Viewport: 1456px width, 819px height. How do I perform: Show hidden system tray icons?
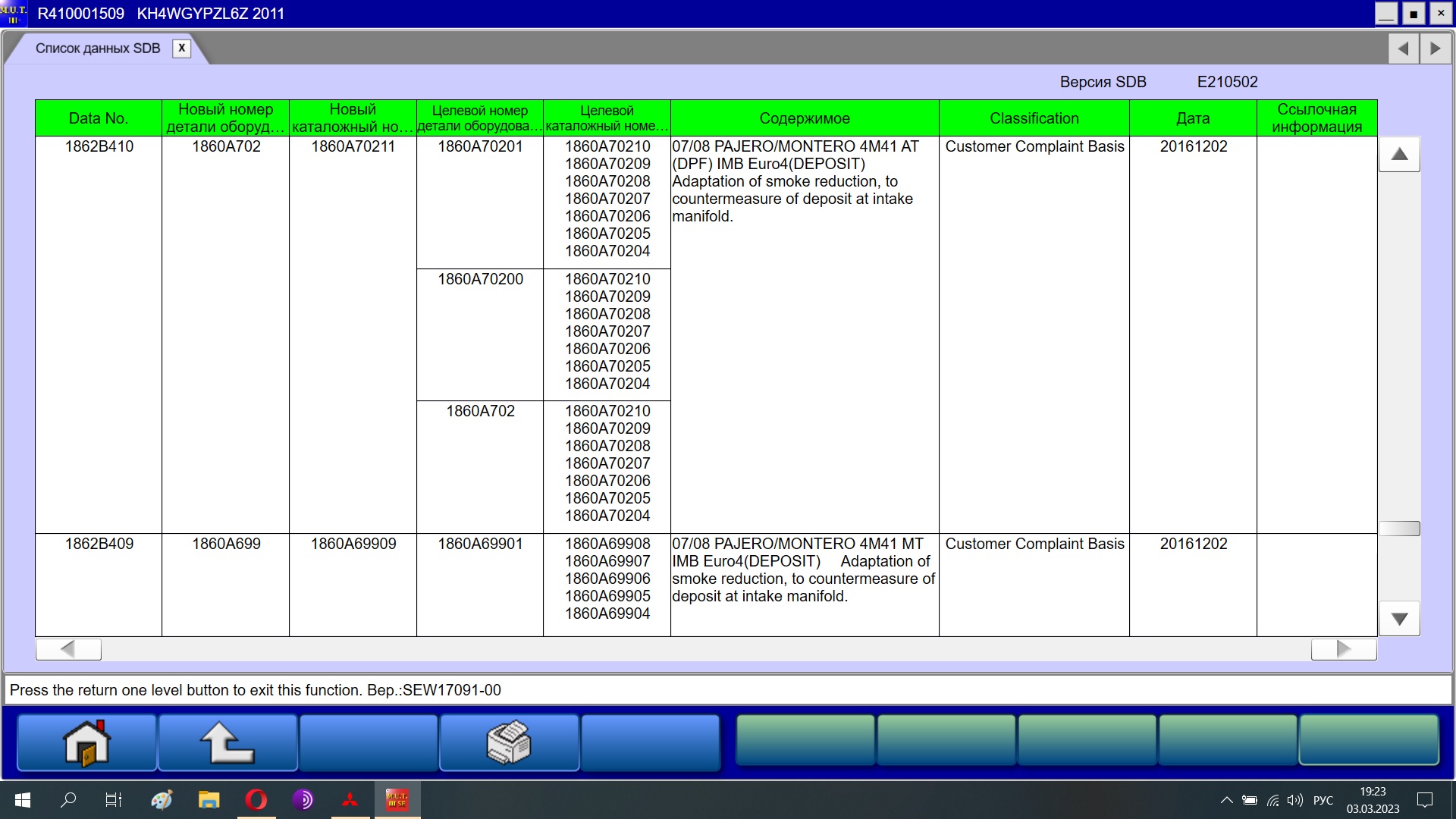1226,800
